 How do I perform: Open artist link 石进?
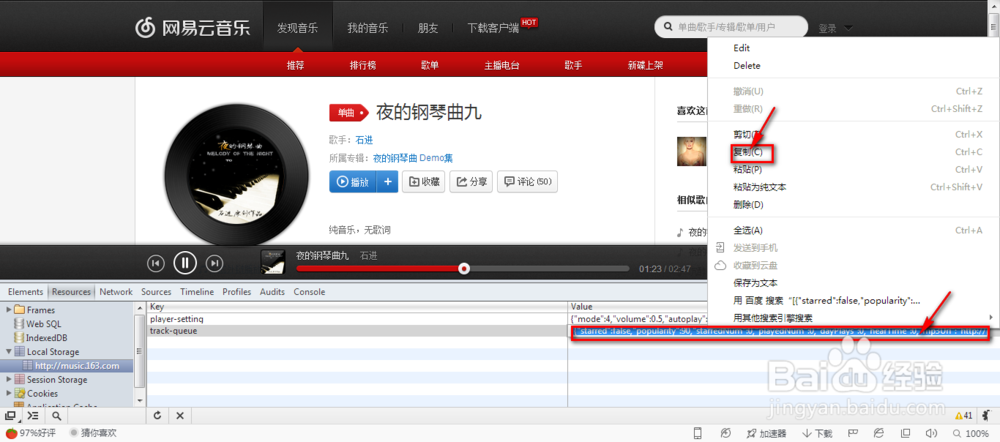click(364, 140)
